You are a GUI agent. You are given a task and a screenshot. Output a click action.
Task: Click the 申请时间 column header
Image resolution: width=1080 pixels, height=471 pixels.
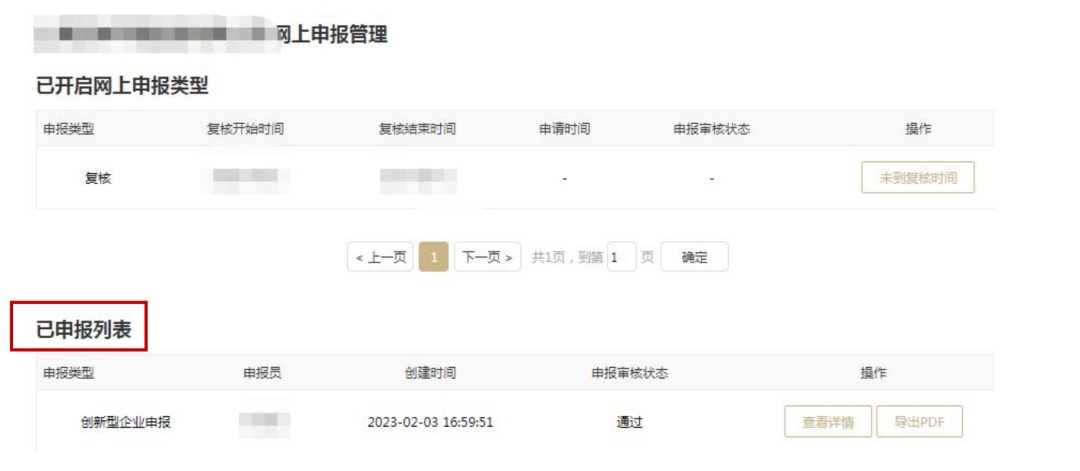point(564,129)
